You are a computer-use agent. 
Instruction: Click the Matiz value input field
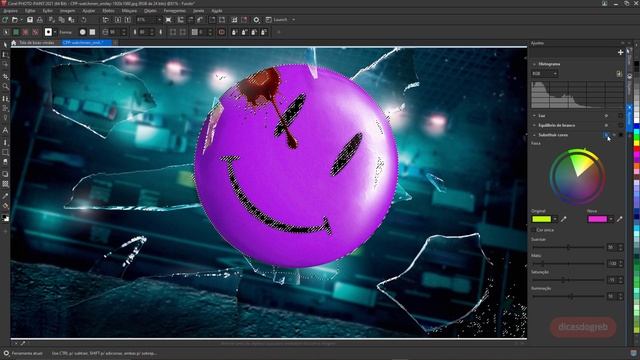coord(612,264)
